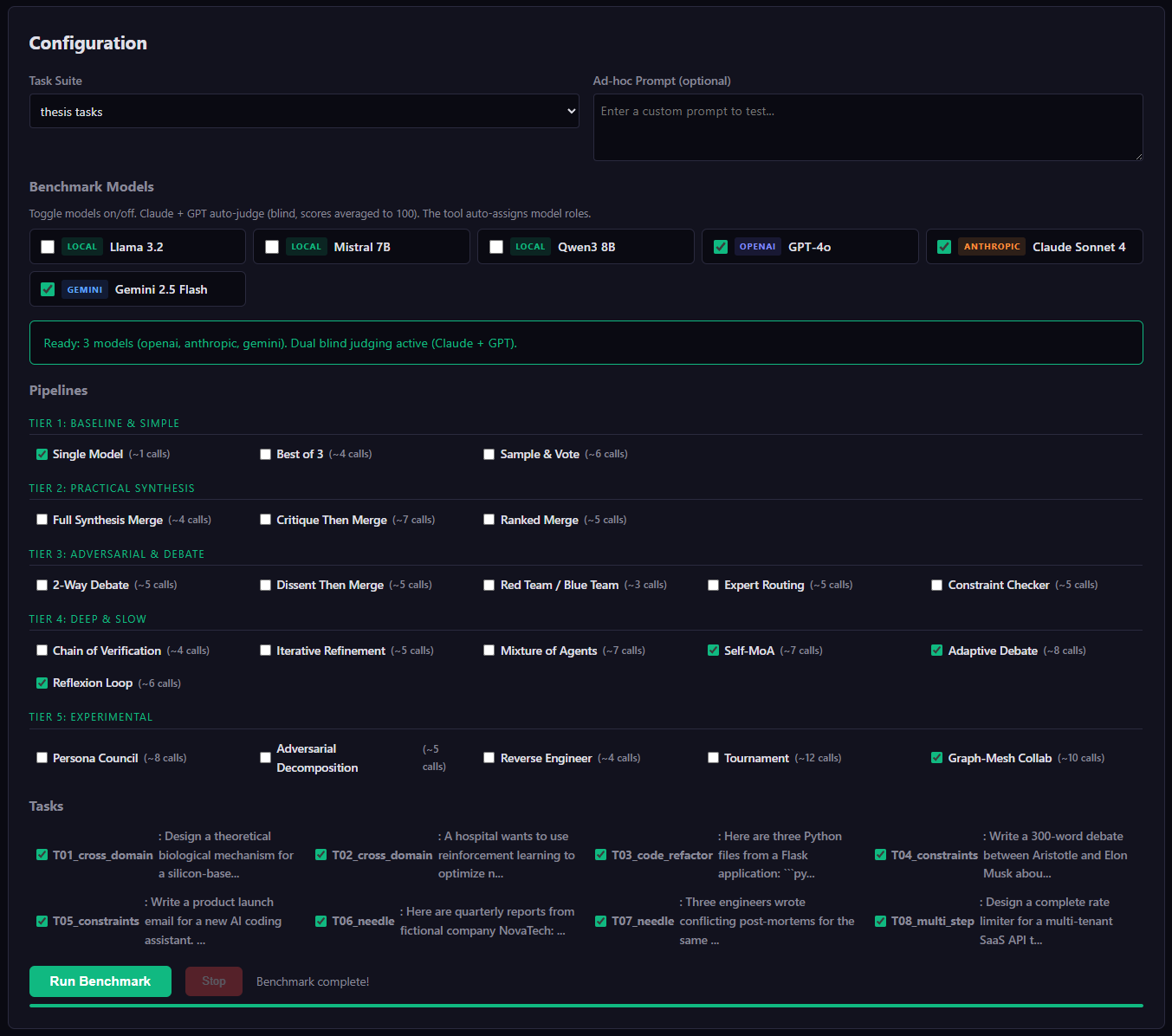Viewport: 1172px width, 1036px height.
Task: Deselect task T07_needle
Action: click(x=601, y=921)
